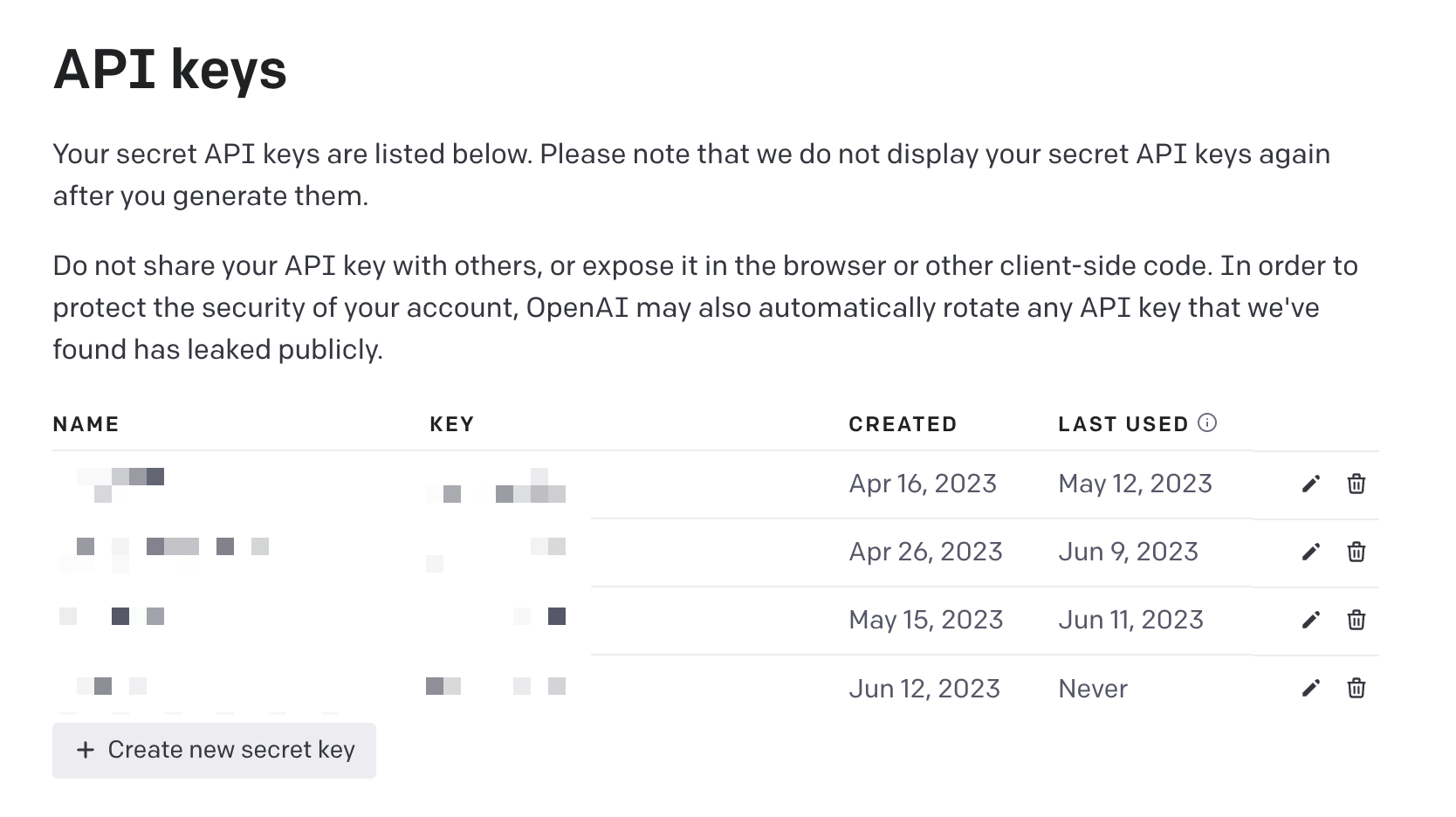Click the Never last-used value
This screenshot has height=817, width=1456.
(1093, 689)
